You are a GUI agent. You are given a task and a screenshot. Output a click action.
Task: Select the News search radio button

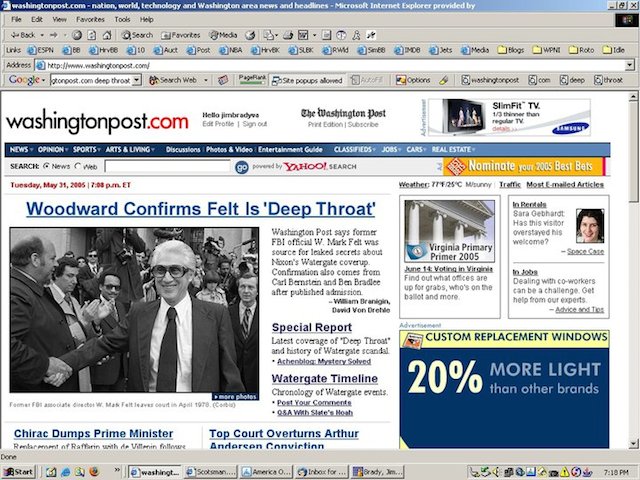46,166
